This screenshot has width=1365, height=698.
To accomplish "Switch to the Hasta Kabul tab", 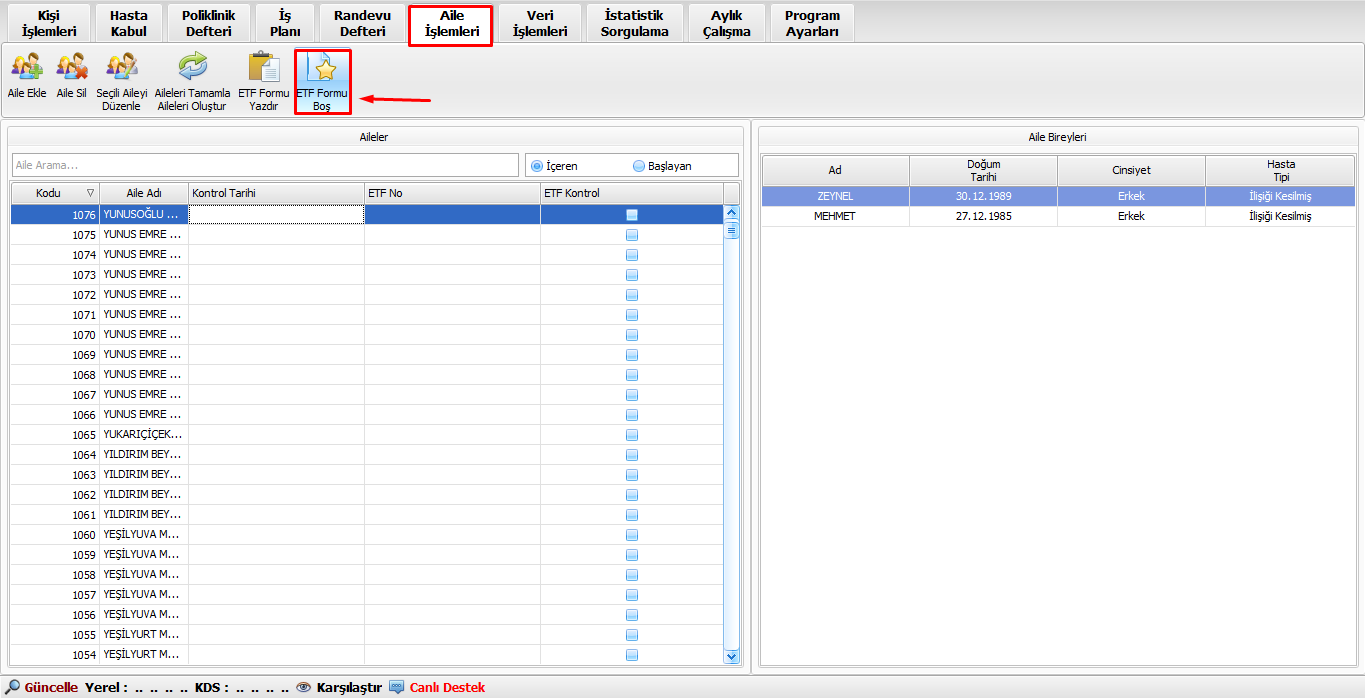I will click(x=129, y=24).
